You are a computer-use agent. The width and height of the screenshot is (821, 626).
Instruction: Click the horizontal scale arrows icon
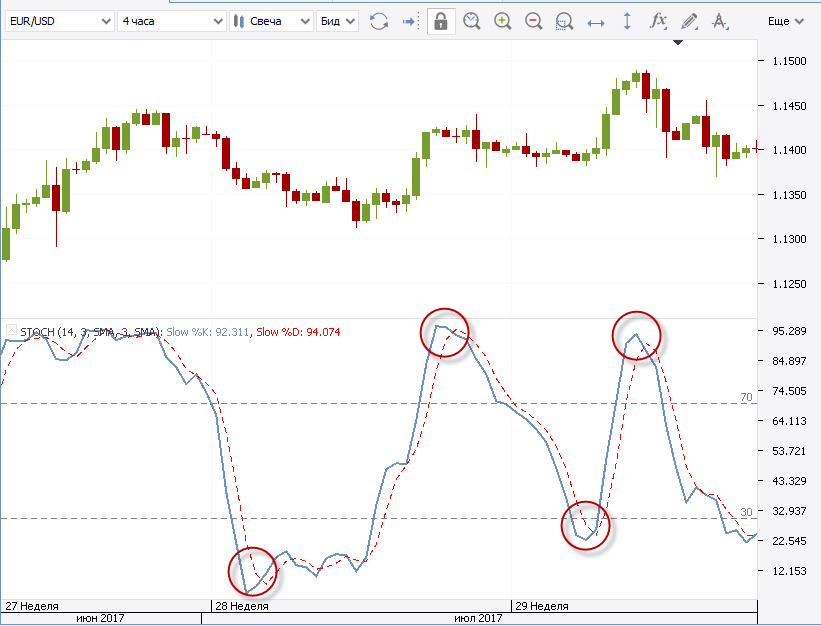tap(596, 21)
